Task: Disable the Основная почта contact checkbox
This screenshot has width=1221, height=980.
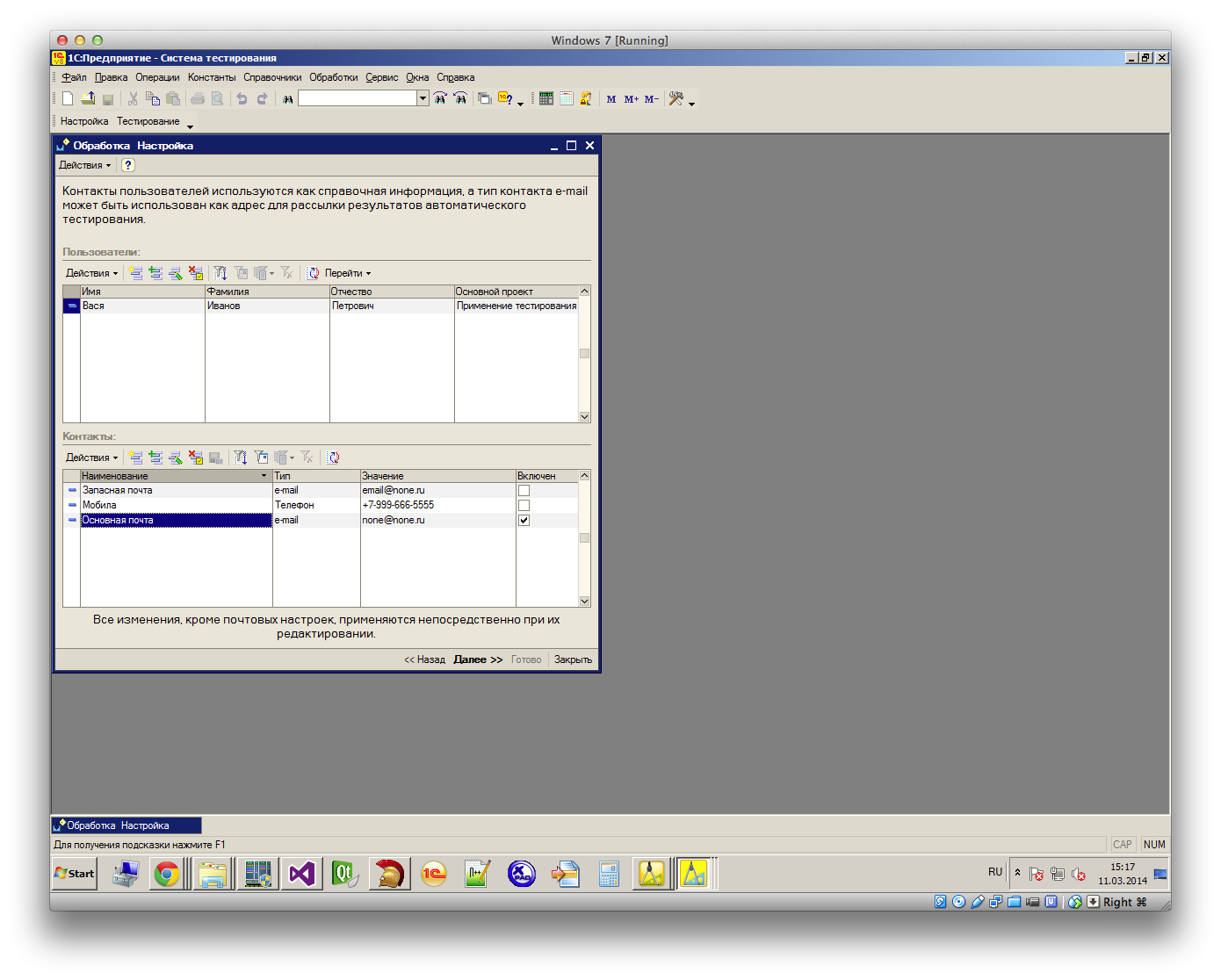Action: (x=524, y=521)
